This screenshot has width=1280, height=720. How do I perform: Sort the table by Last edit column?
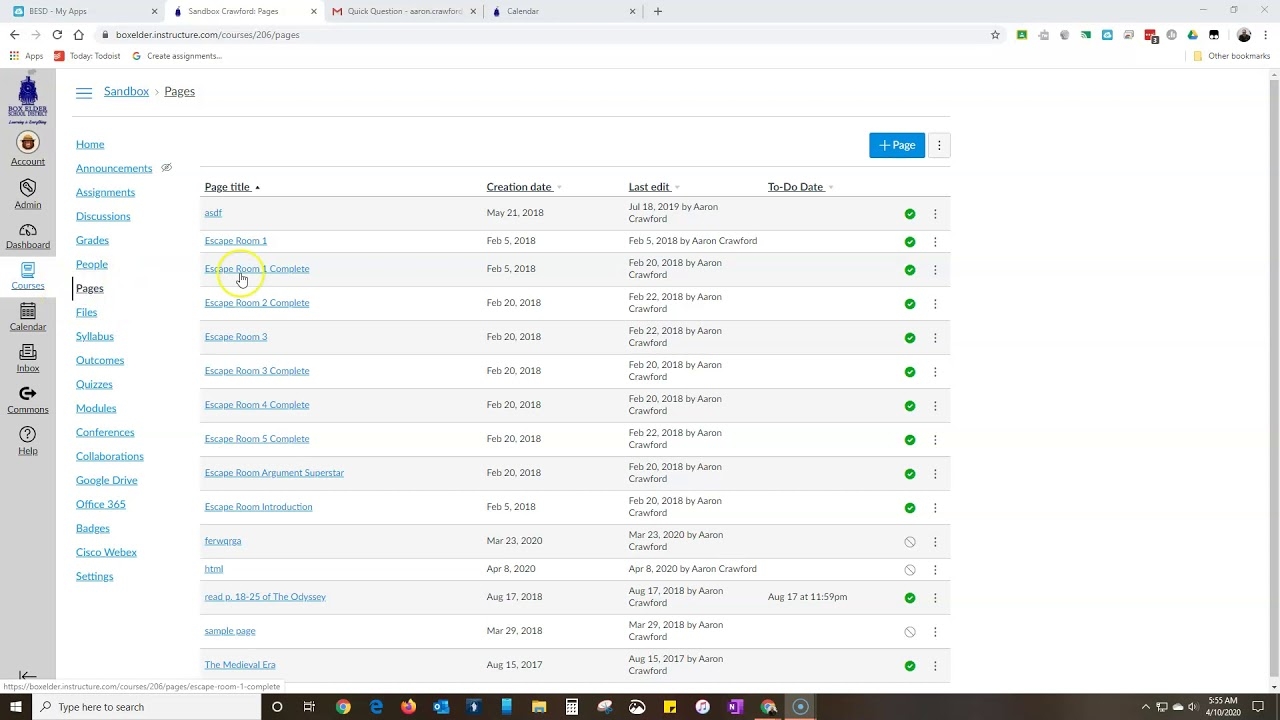tap(648, 187)
